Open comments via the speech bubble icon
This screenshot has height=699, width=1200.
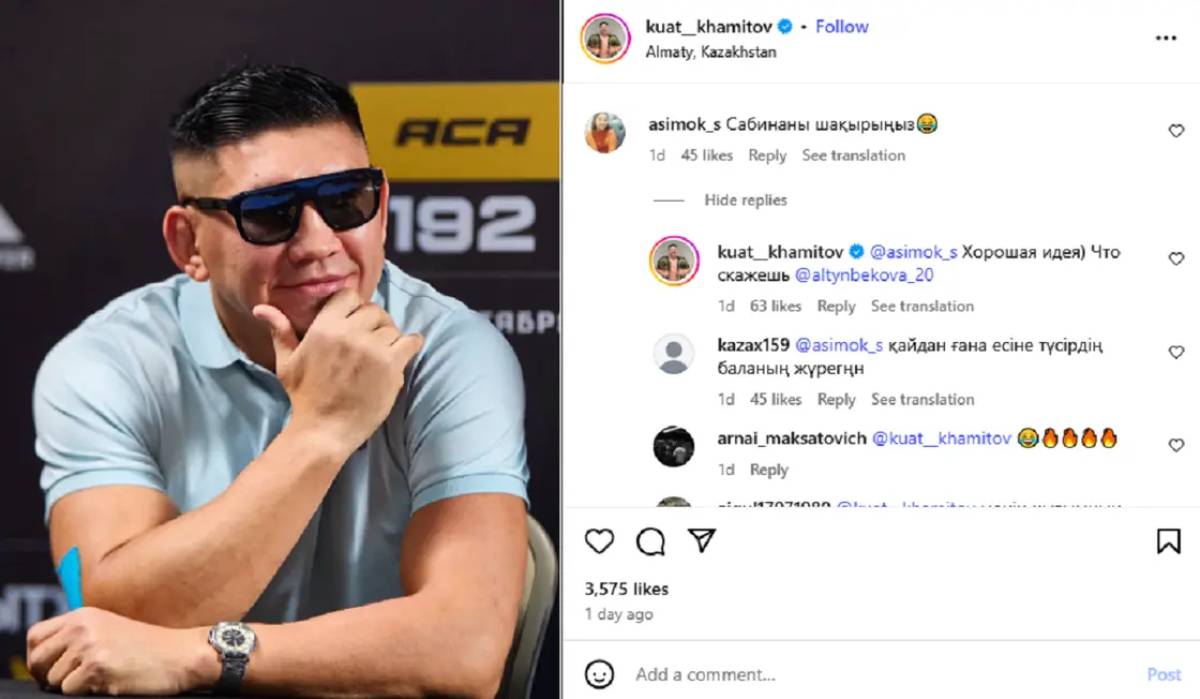651,541
